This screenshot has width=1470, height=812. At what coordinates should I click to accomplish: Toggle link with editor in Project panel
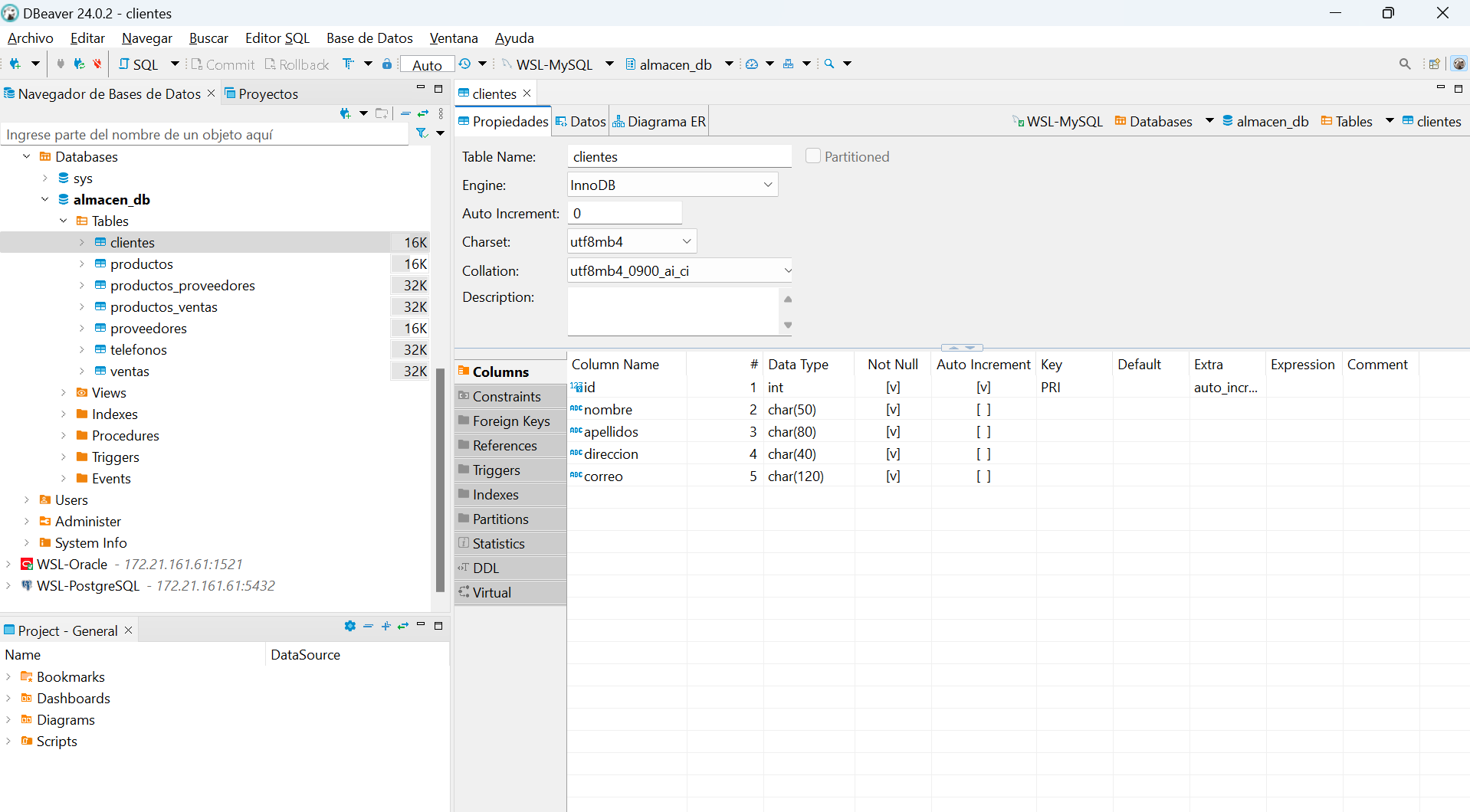click(x=403, y=626)
